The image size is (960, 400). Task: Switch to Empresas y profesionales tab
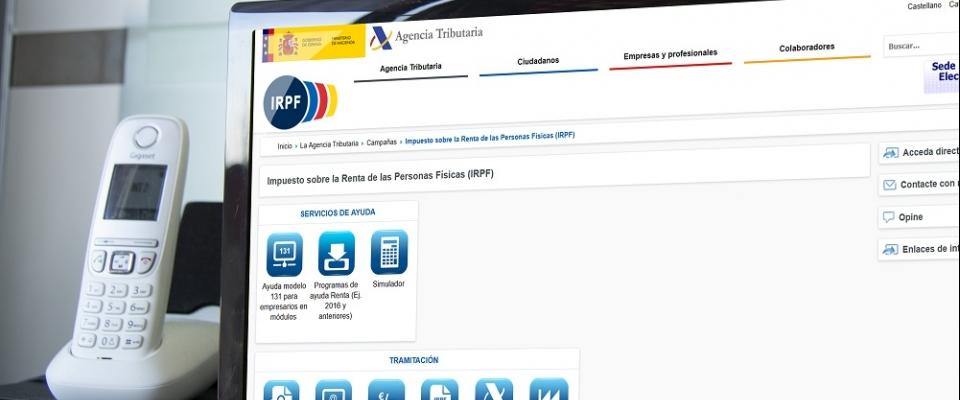click(670, 55)
